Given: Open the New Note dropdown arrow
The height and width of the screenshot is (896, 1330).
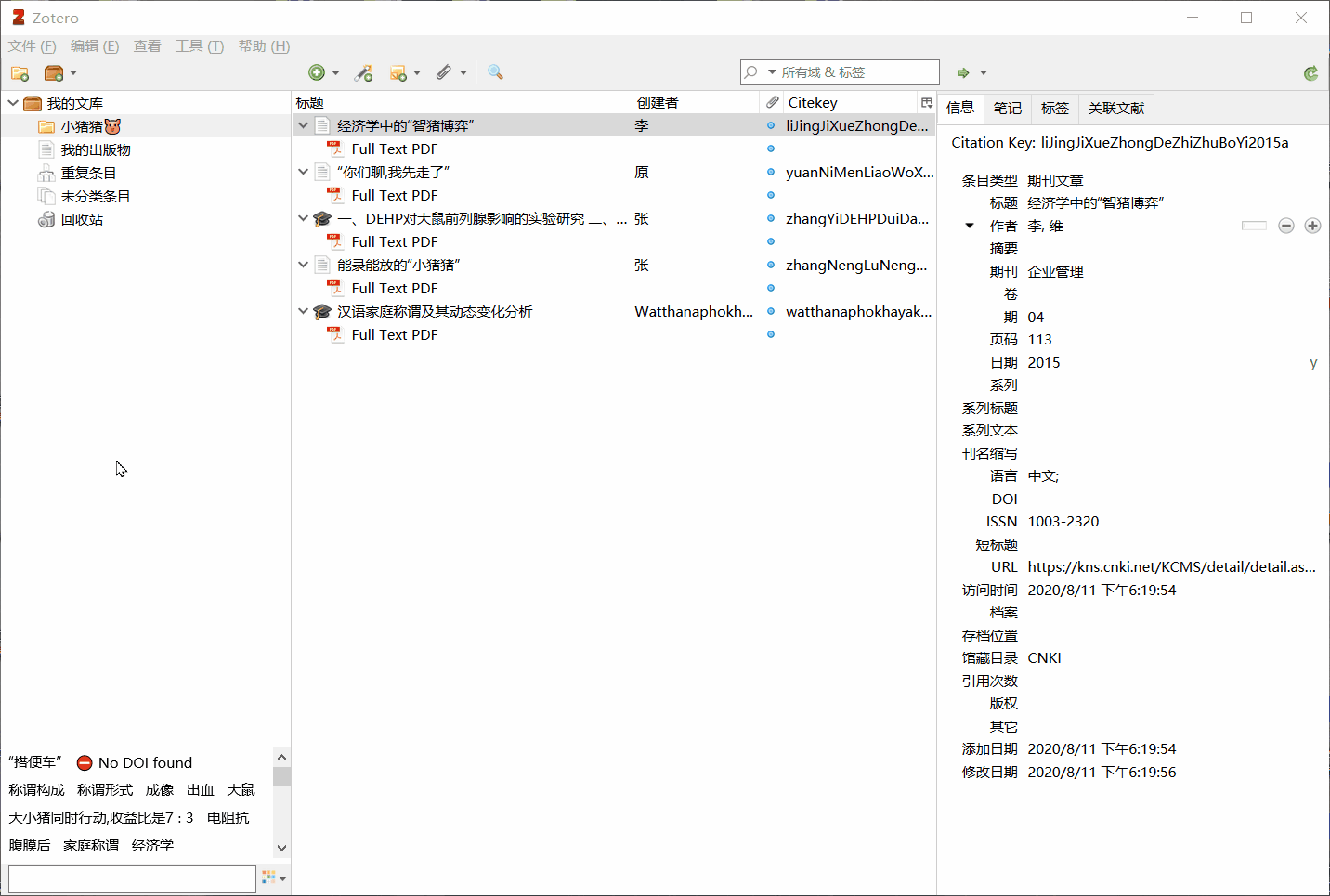Looking at the screenshot, I should (417, 72).
